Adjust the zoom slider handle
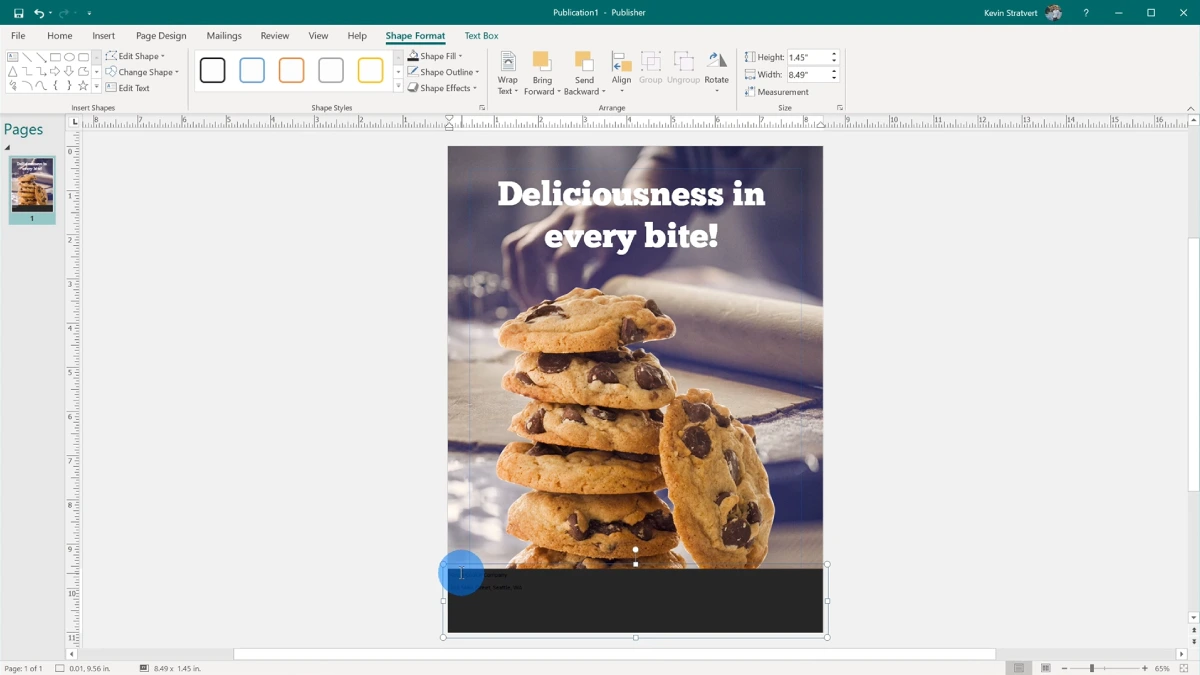The image size is (1200, 675). tap(1092, 668)
